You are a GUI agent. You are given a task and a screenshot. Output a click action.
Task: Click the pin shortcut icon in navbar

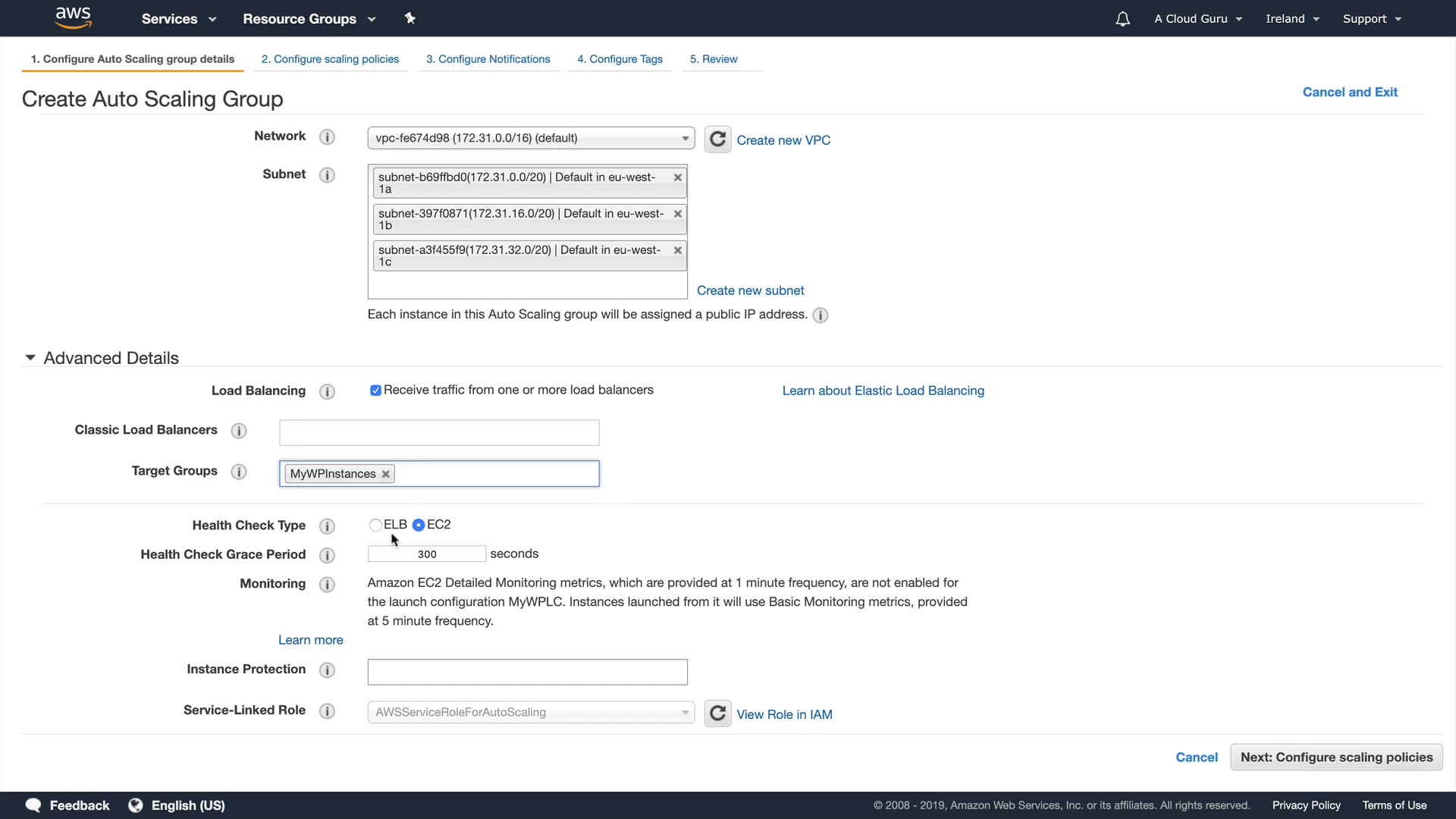pos(410,18)
